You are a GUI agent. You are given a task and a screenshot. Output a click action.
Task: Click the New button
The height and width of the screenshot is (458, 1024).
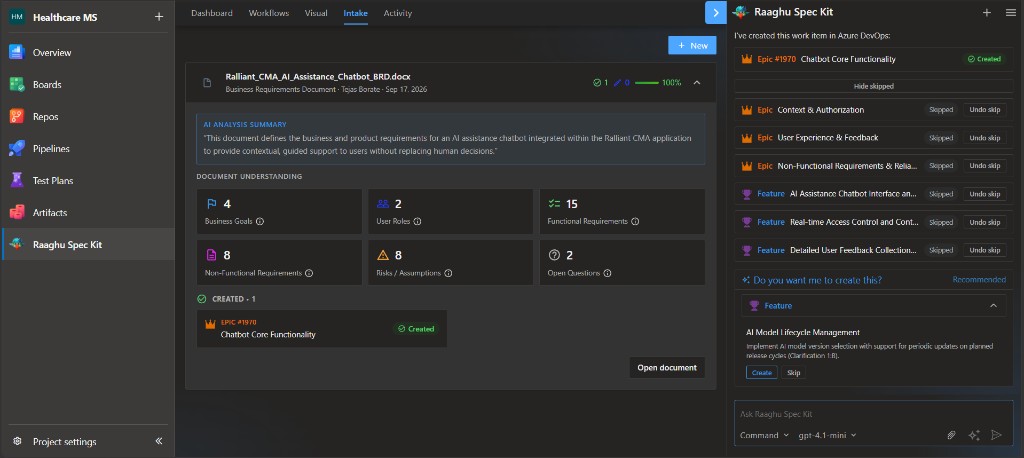[x=692, y=46]
